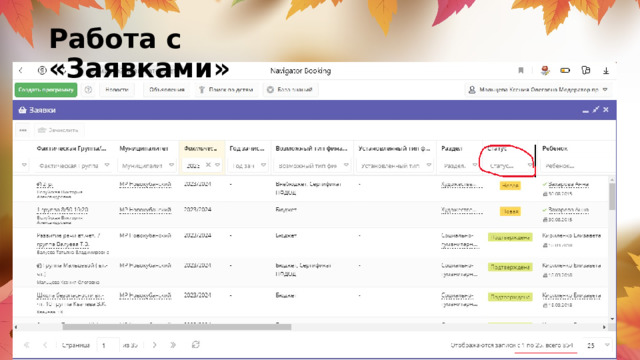Go back with the browser back arrow
Screen dimensions: 640x360
21,71
